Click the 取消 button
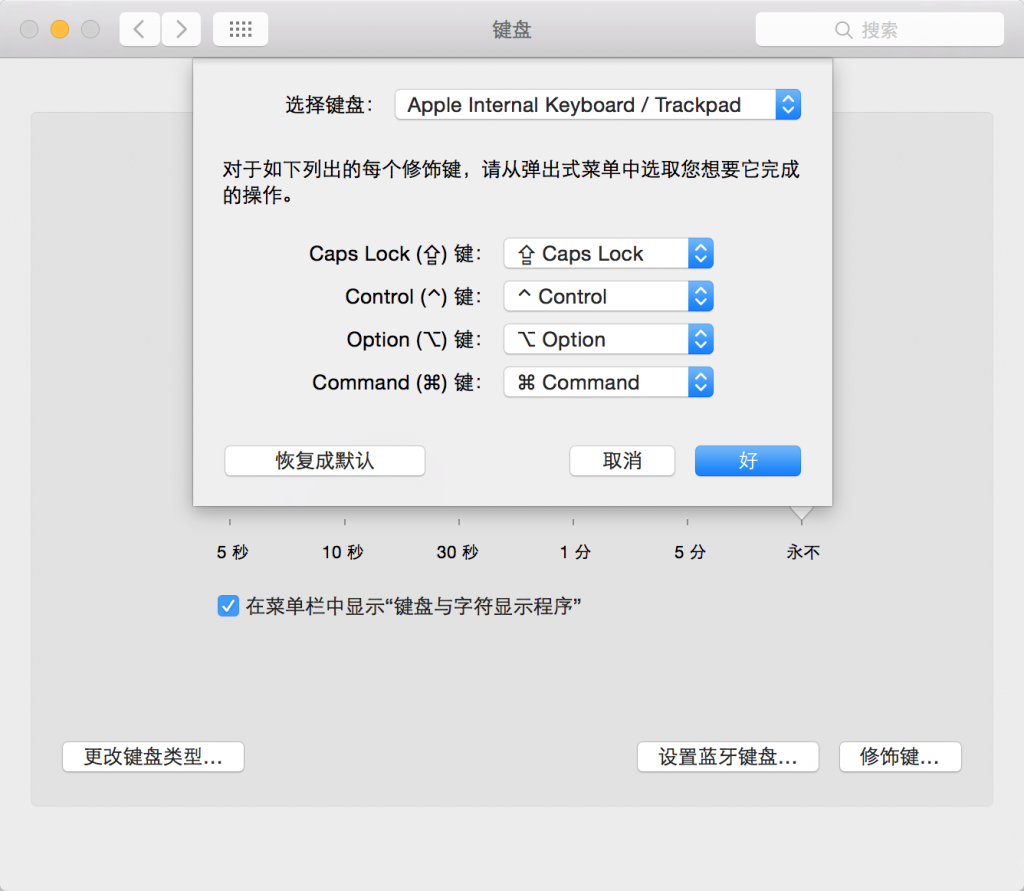 click(622, 460)
